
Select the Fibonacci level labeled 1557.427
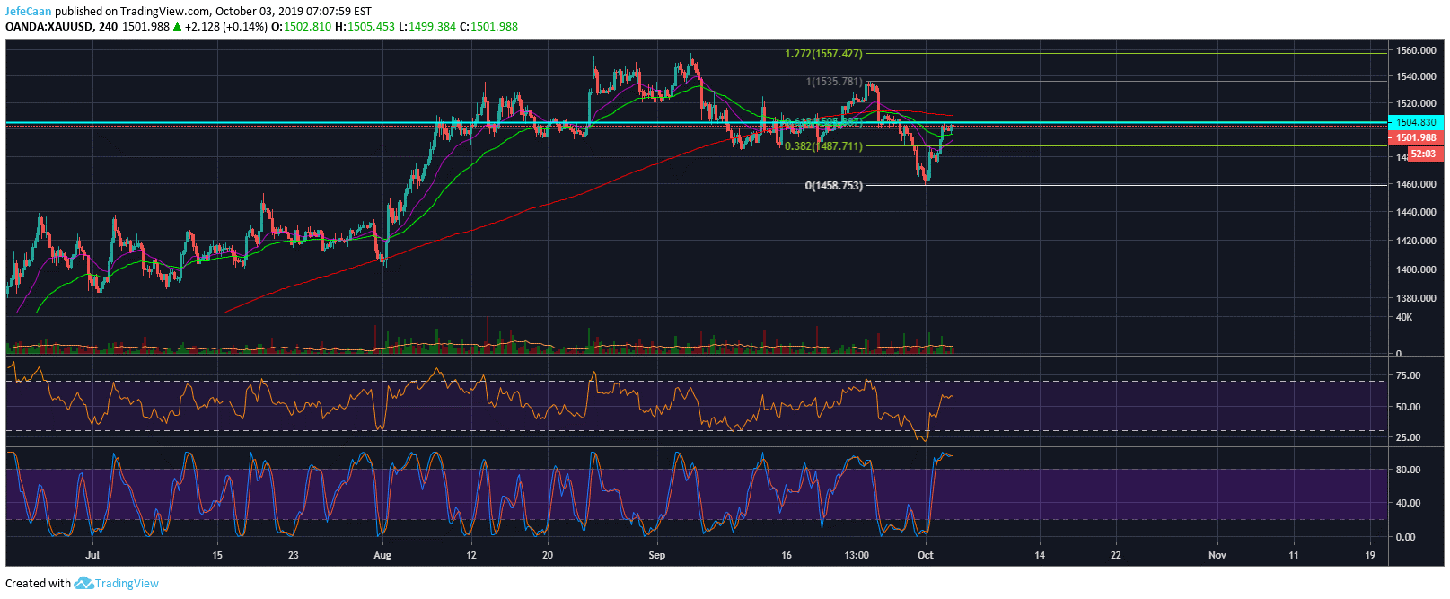point(826,53)
